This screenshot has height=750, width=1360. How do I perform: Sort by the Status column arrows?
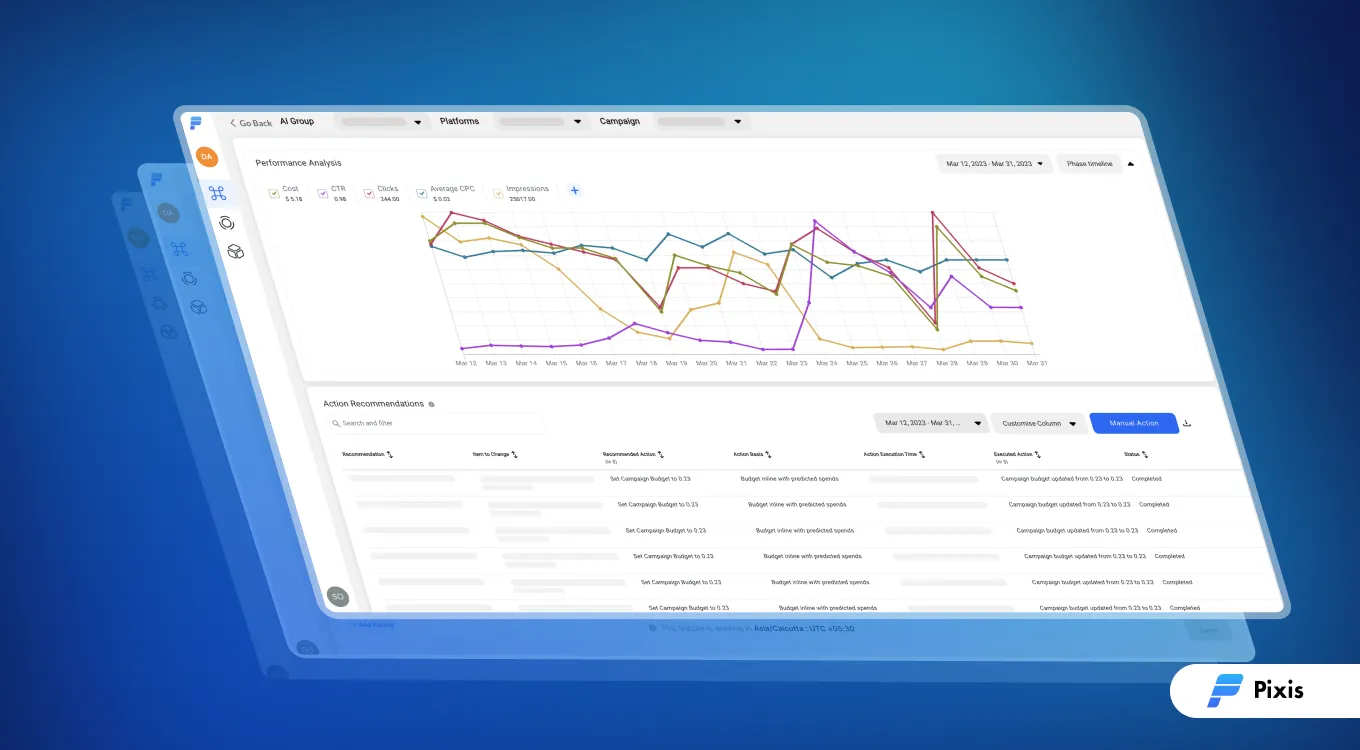(x=1144, y=454)
